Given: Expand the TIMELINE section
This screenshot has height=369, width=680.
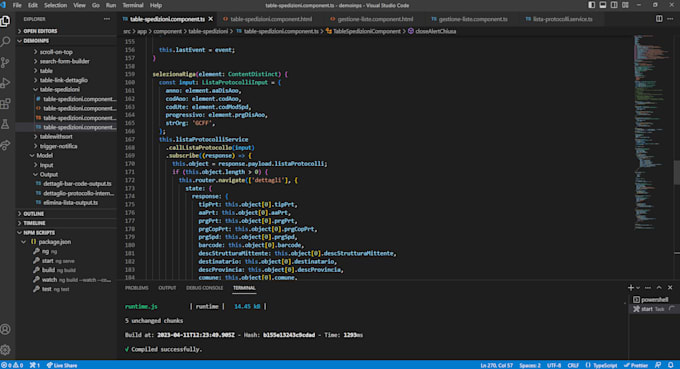Looking at the screenshot, I should (66, 223).
